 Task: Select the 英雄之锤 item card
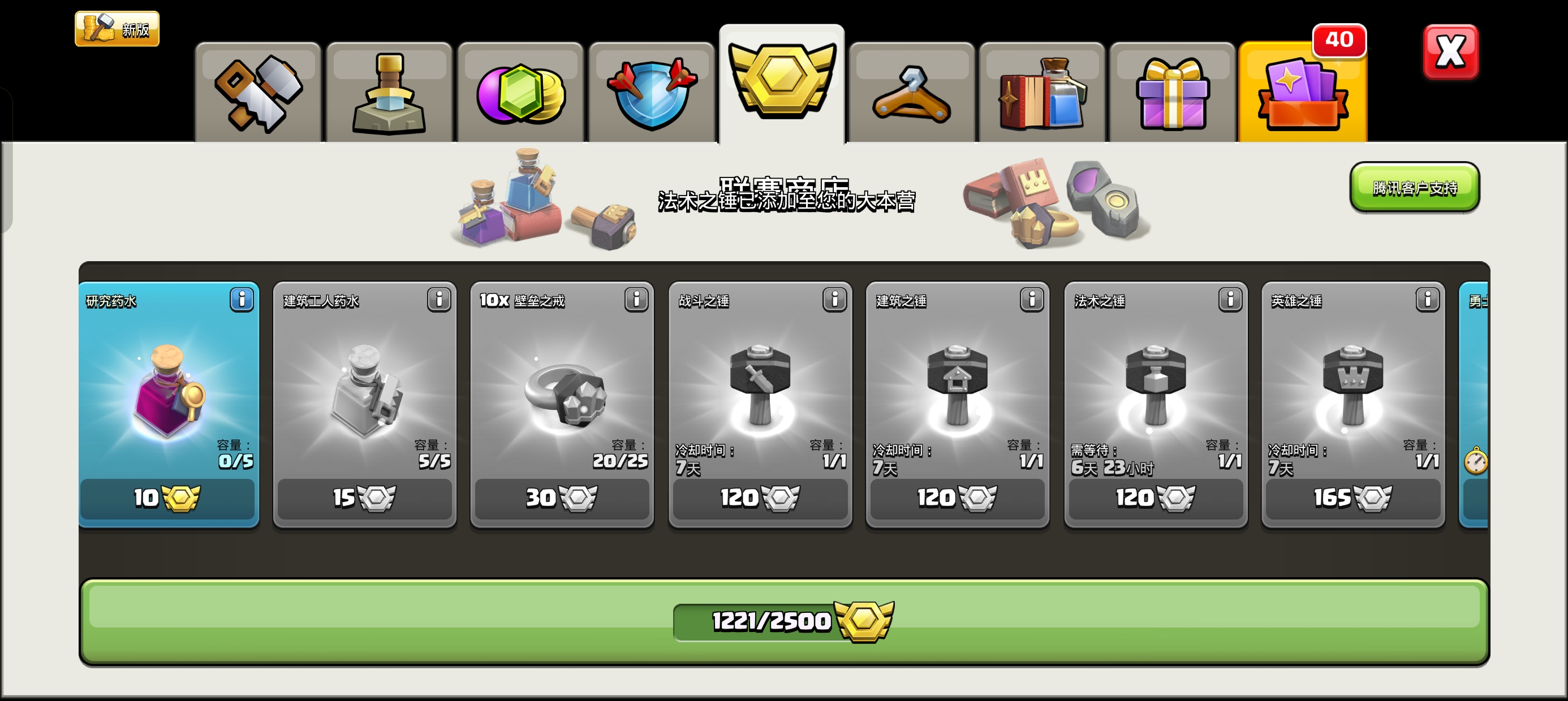tap(1352, 404)
